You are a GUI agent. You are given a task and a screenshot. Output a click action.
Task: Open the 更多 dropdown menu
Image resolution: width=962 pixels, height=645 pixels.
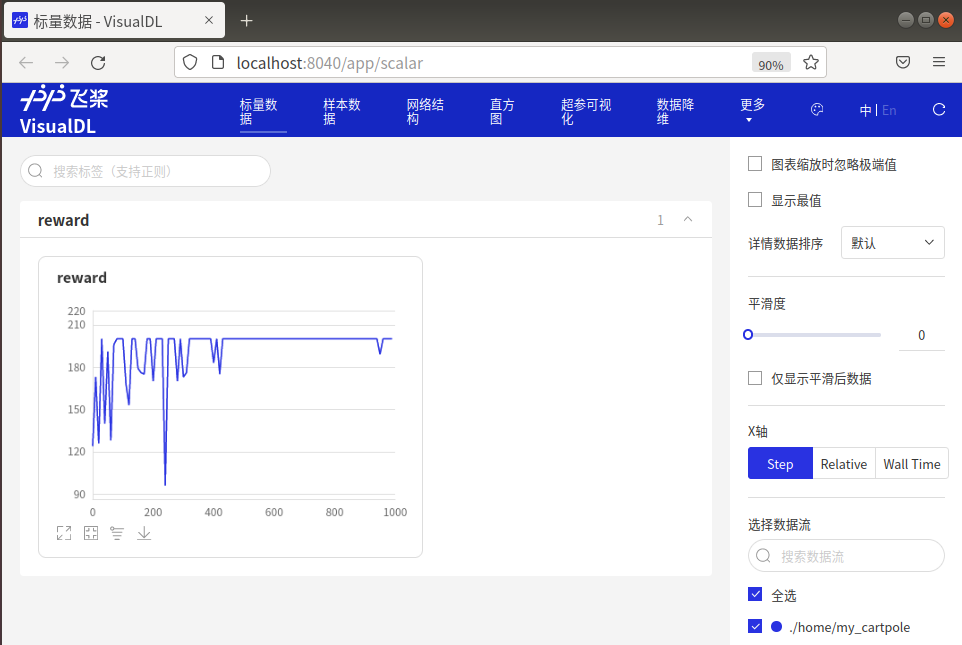point(752,110)
